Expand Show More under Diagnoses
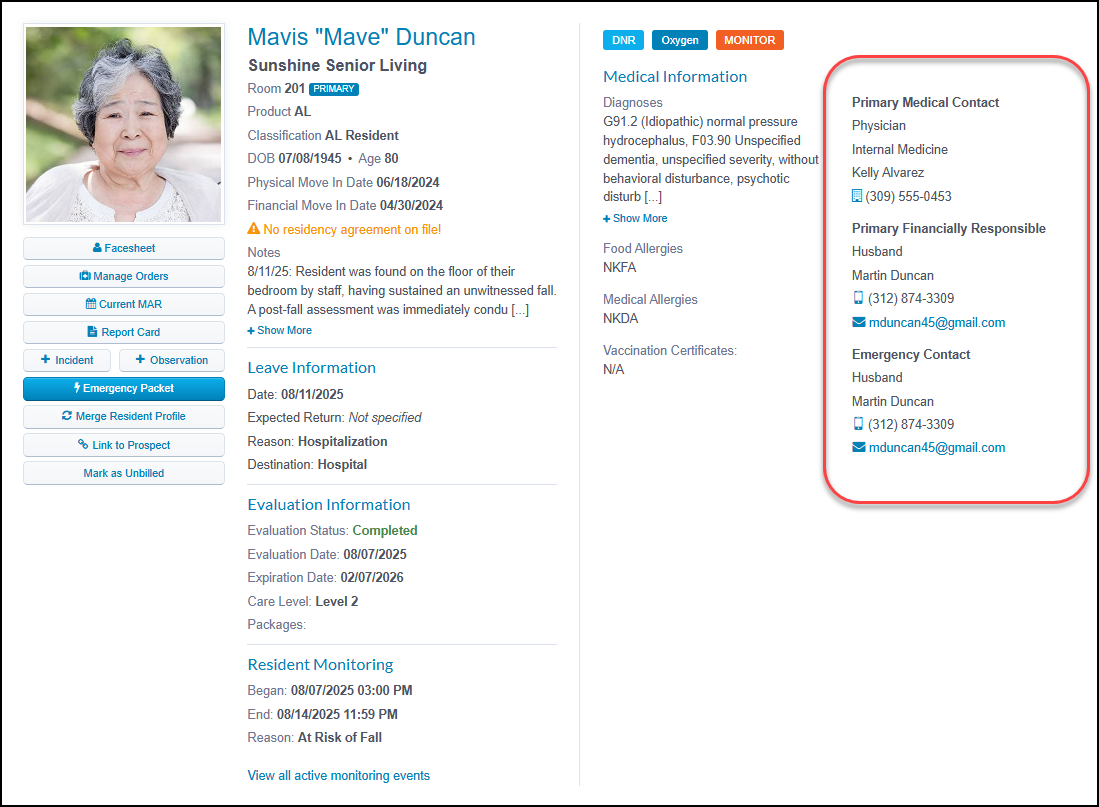Screen dimensions: 1099x807 (634, 217)
